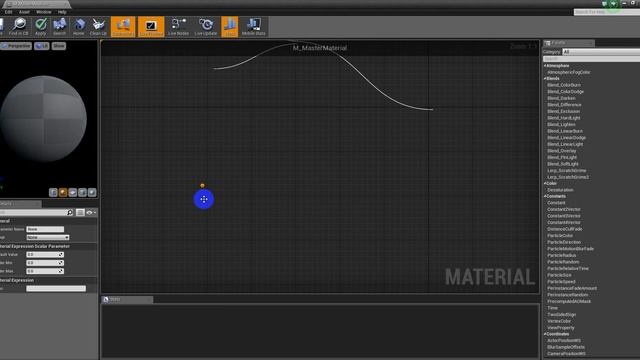Select Blend_LinearBurn in palette
Image resolution: width=640 pixels, height=360 pixels.
pyautogui.click(x=565, y=131)
